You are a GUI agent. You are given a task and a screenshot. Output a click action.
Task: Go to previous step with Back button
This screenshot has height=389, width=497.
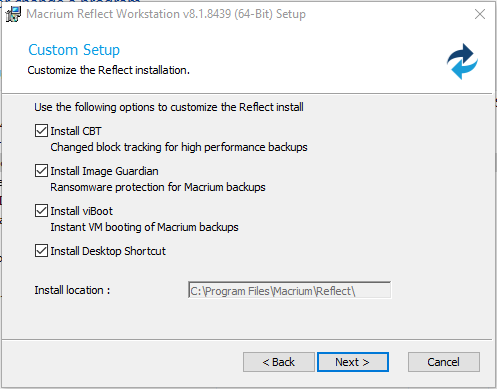pos(279,362)
